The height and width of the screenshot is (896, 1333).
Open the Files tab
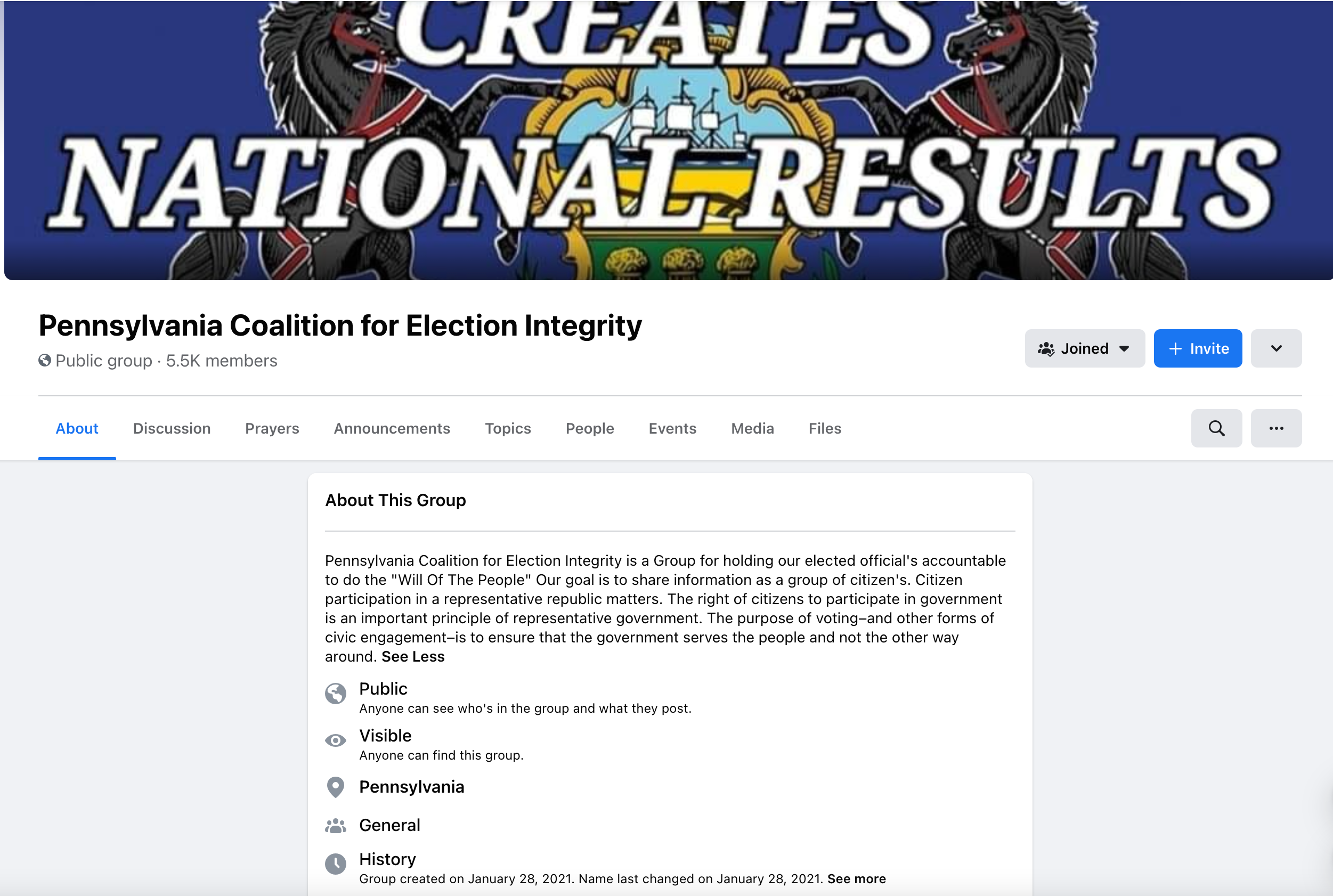(x=825, y=429)
